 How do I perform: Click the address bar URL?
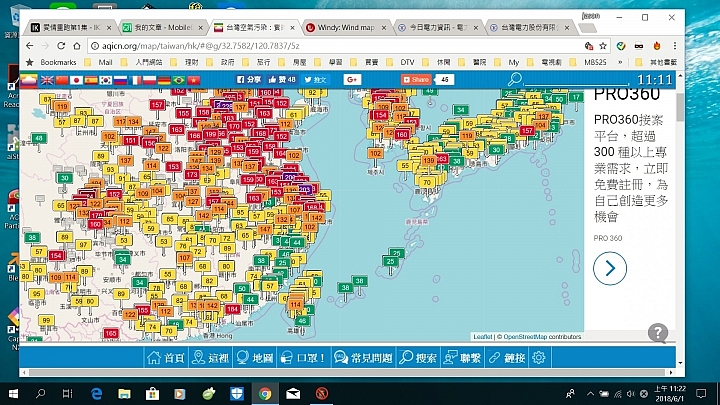[x=201, y=46]
